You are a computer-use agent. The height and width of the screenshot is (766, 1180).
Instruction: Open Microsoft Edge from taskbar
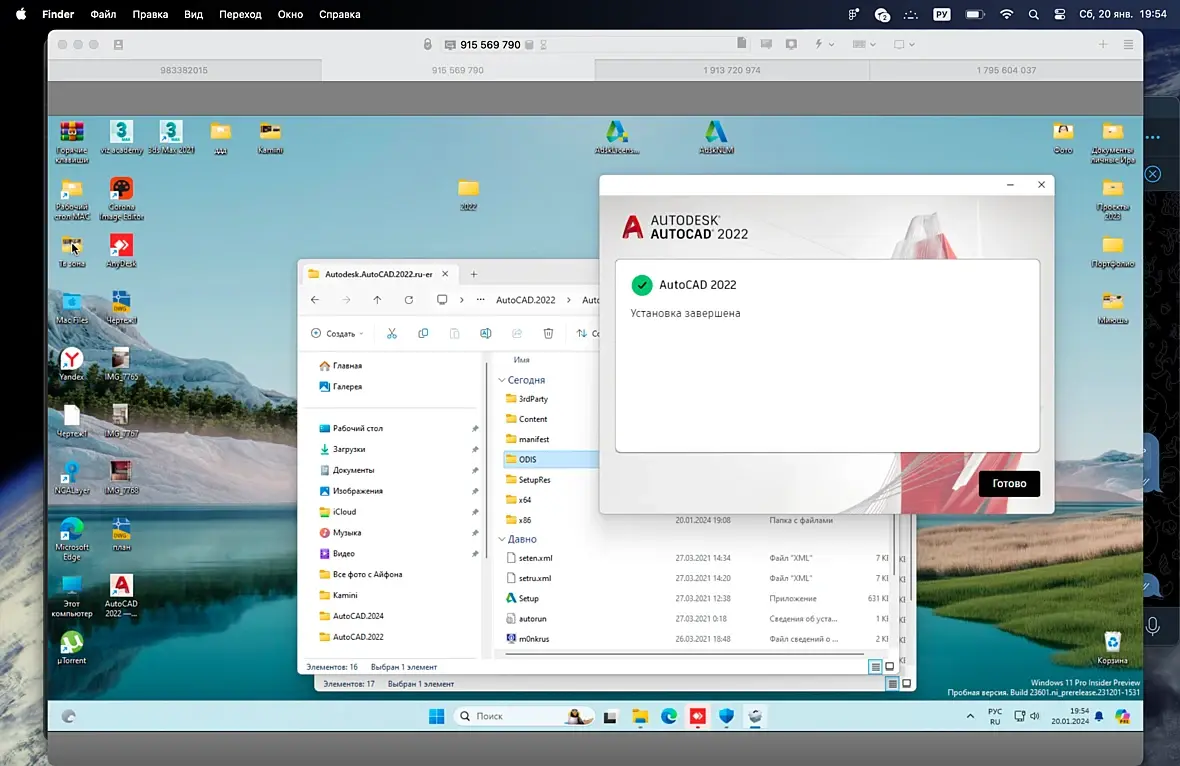(x=669, y=716)
